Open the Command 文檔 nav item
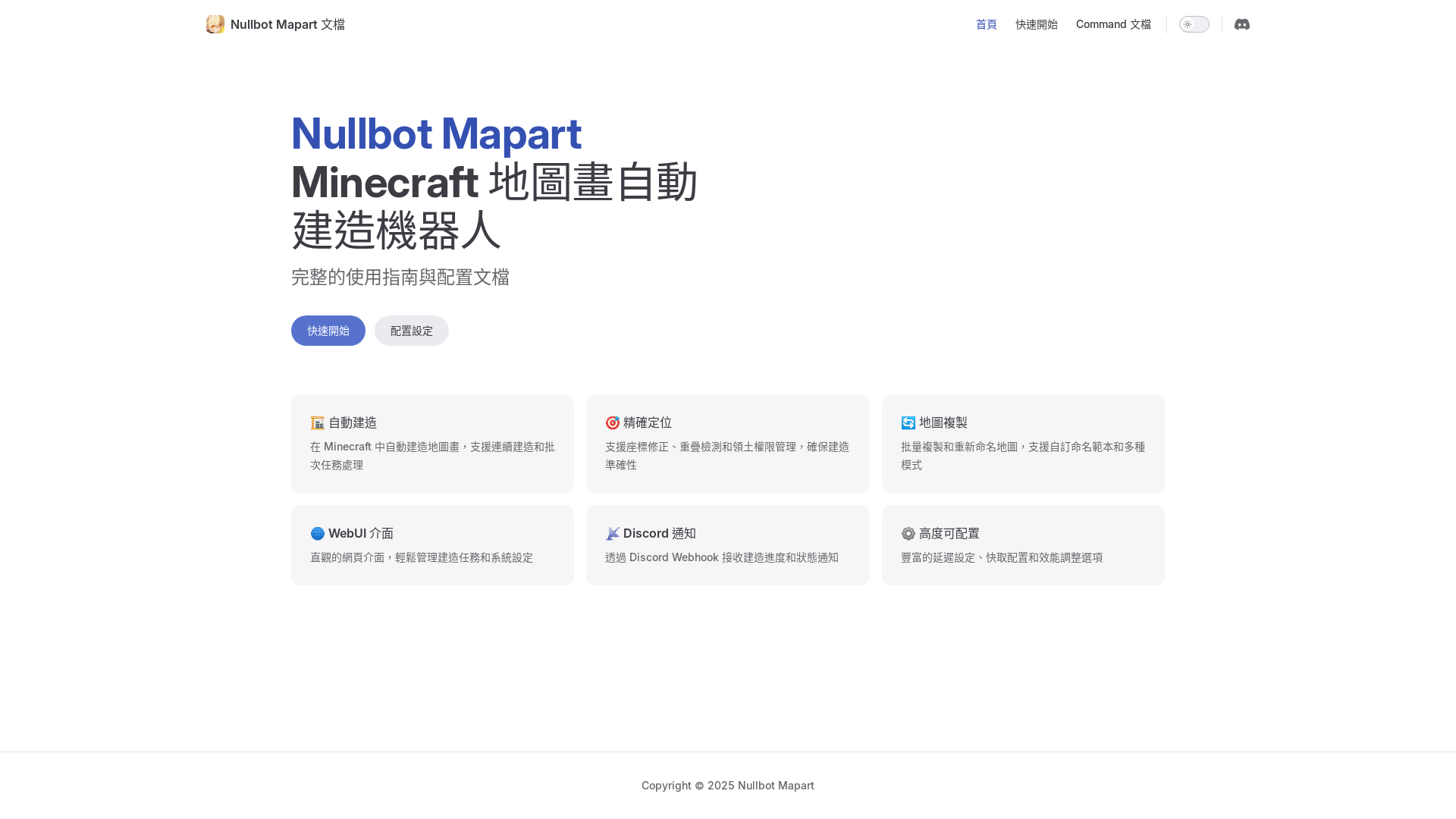Image resolution: width=1456 pixels, height=819 pixels. pyautogui.click(x=1113, y=24)
